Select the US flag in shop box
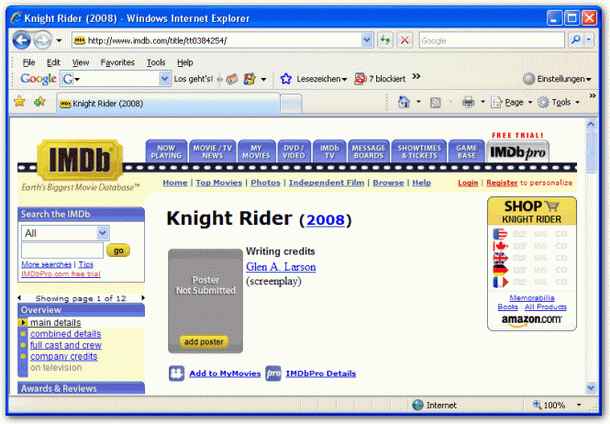 click(x=500, y=234)
